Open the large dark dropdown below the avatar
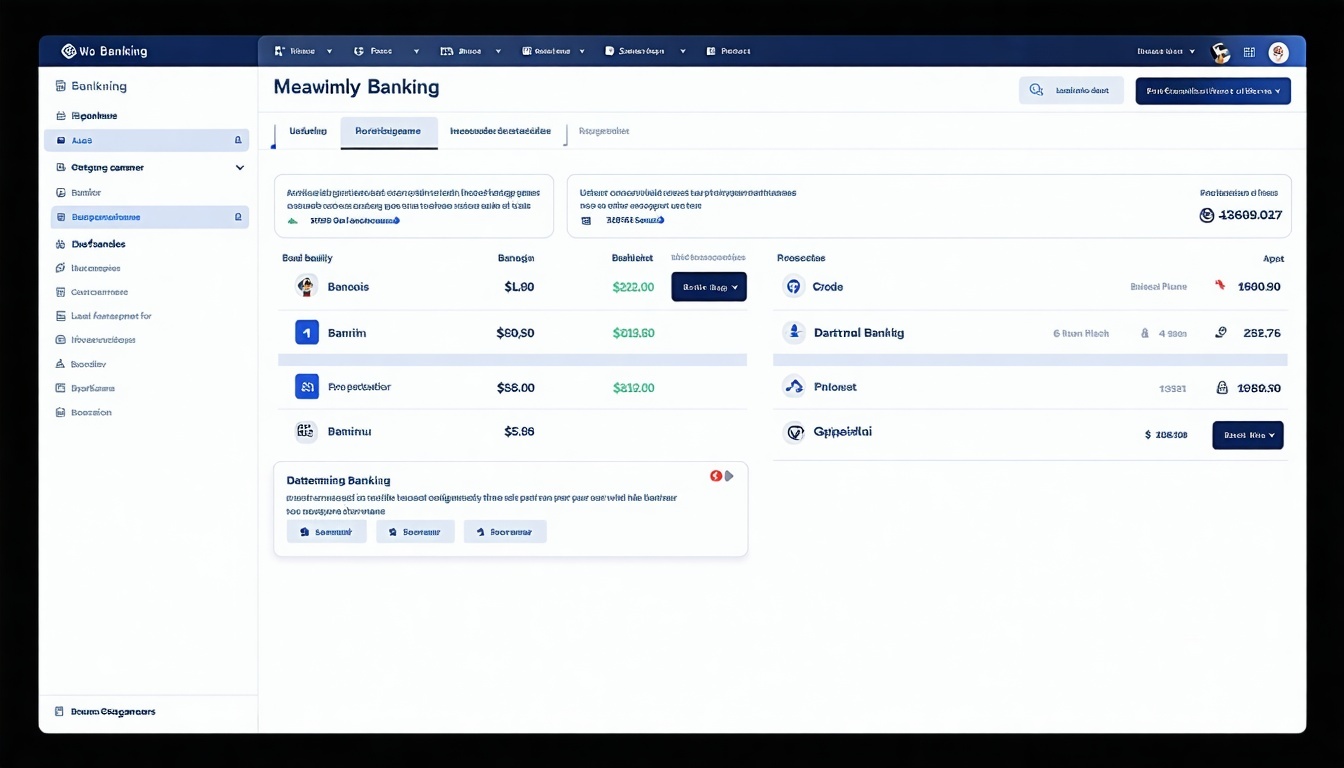 [1212, 91]
